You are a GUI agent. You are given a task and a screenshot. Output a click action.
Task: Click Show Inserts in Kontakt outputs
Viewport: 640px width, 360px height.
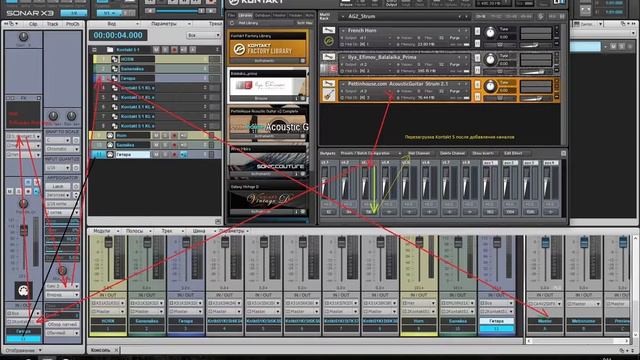(x=483, y=153)
